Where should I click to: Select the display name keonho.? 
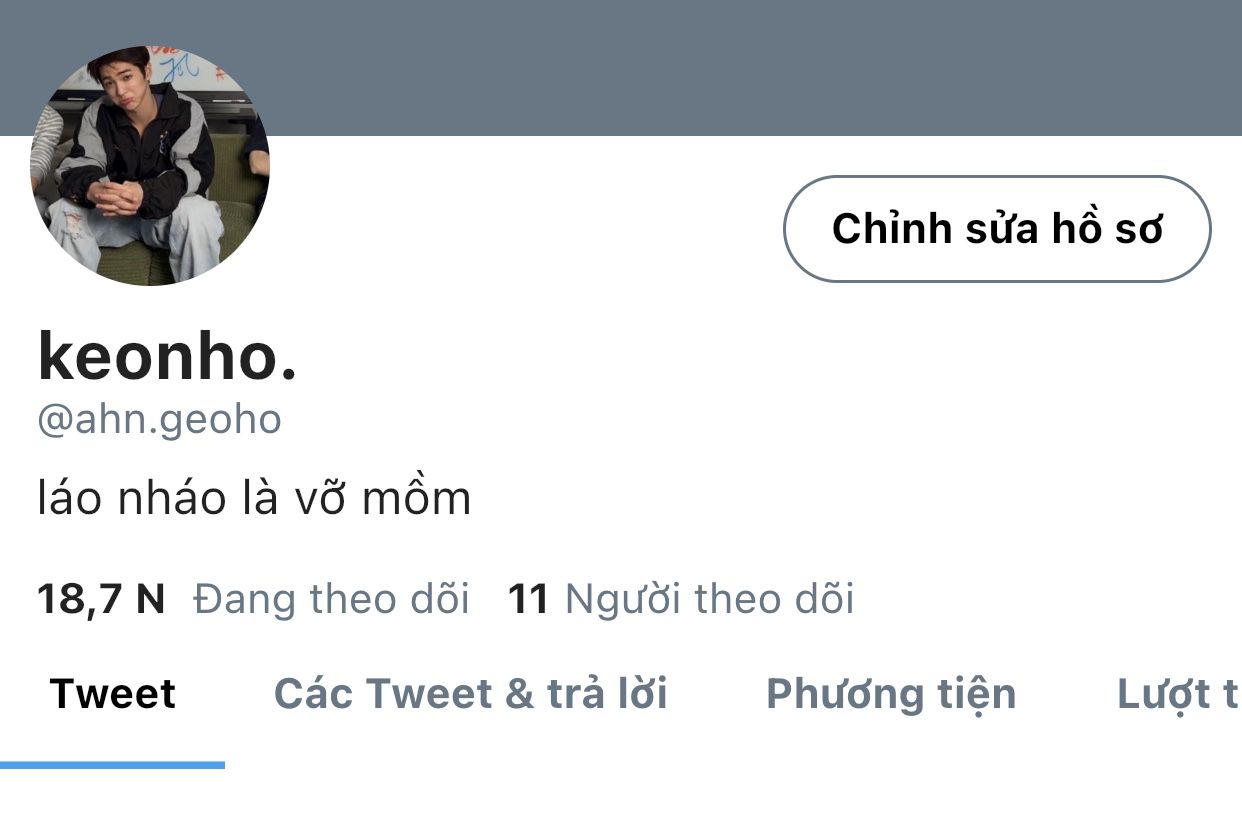pos(168,357)
